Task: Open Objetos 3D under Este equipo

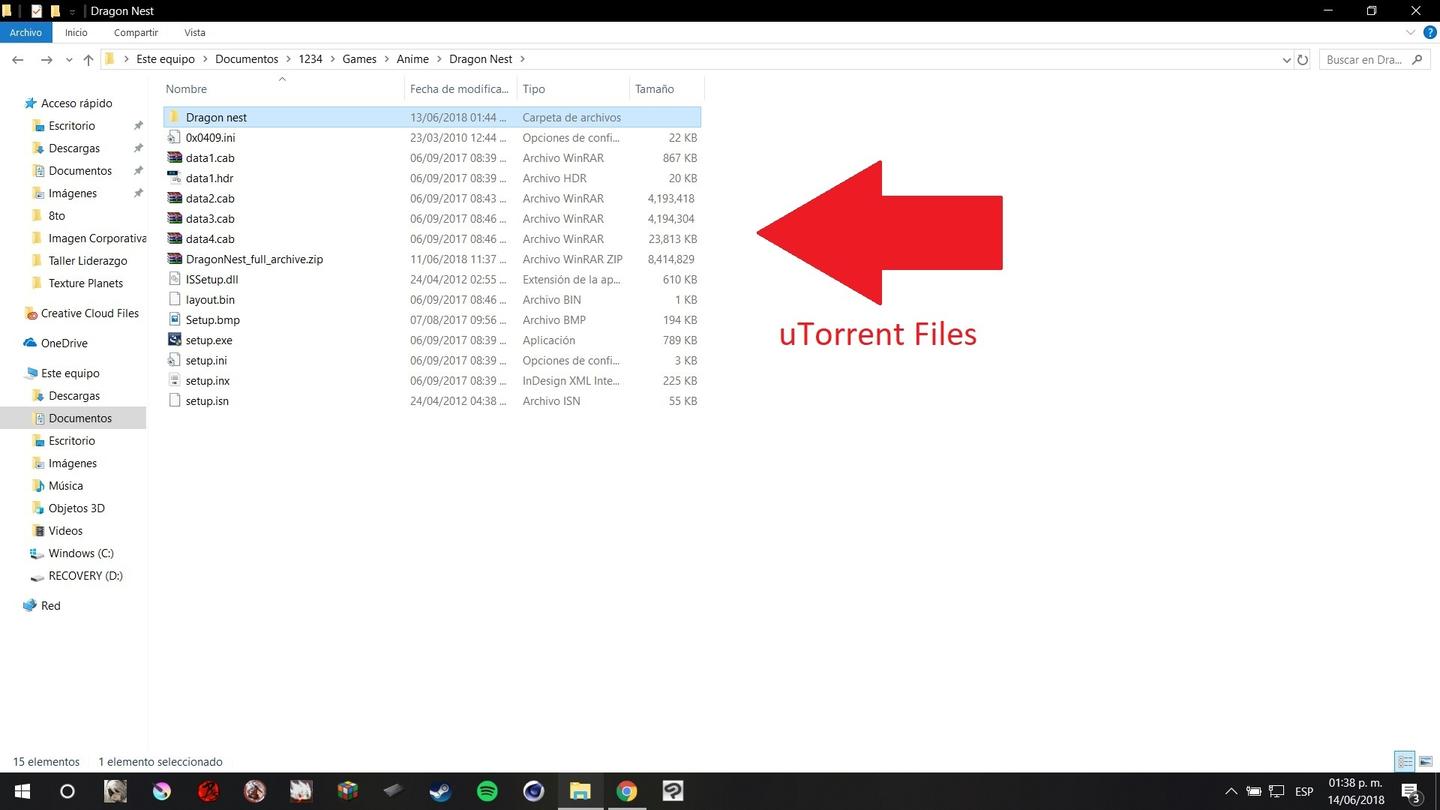Action: coord(77,508)
